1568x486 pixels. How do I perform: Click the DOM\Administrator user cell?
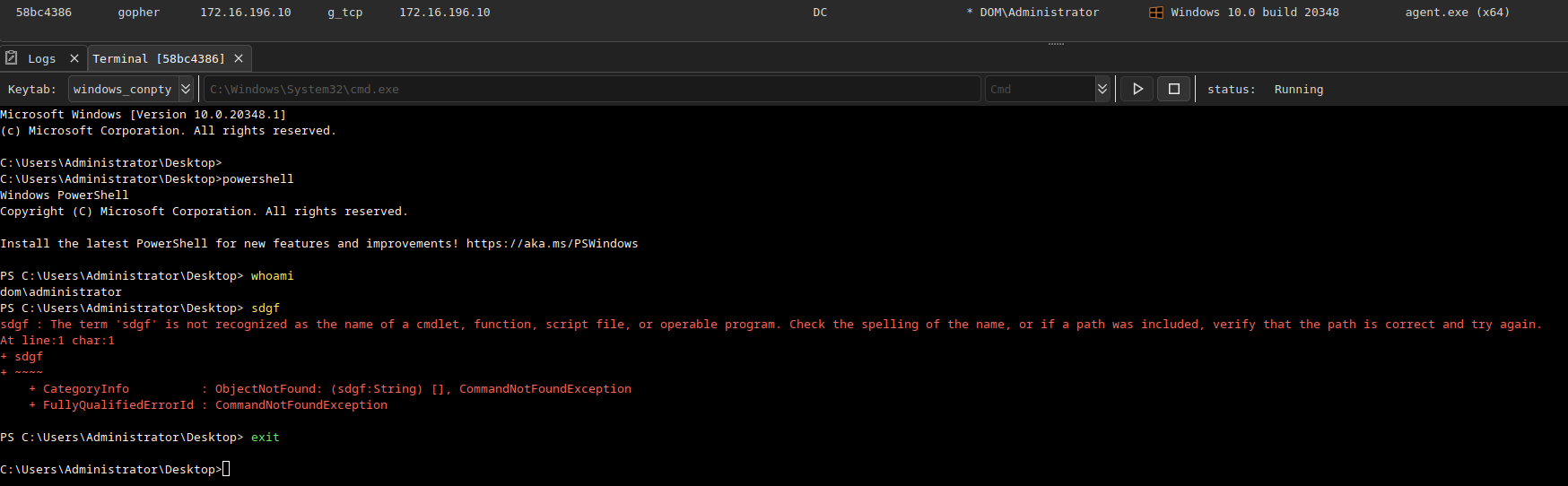pyautogui.click(x=1039, y=13)
